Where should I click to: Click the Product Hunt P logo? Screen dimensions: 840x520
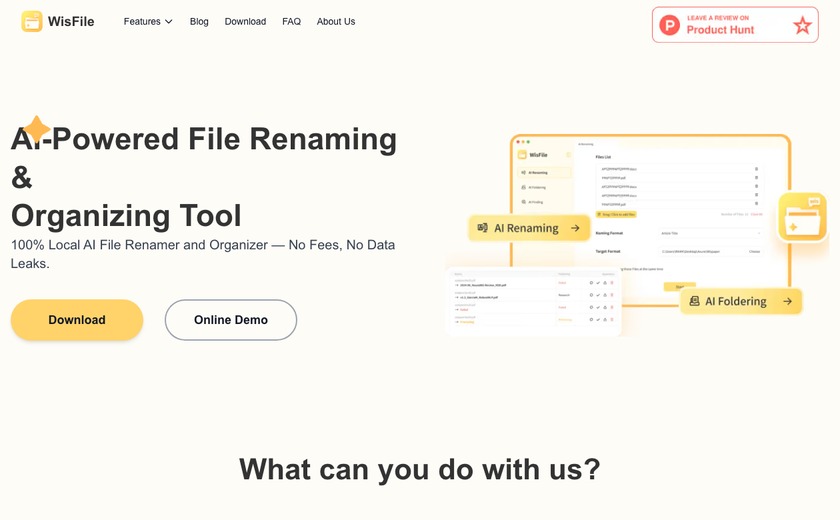tap(670, 25)
